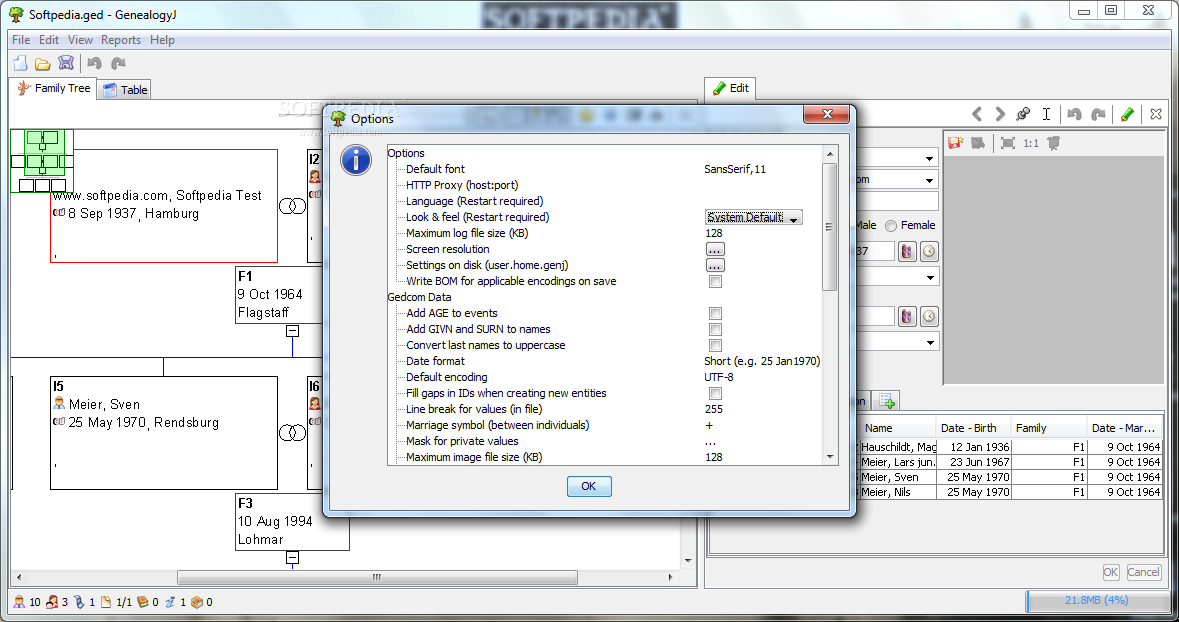
Task: Click Screen resolution ellipsis button
Action: coord(715,249)
